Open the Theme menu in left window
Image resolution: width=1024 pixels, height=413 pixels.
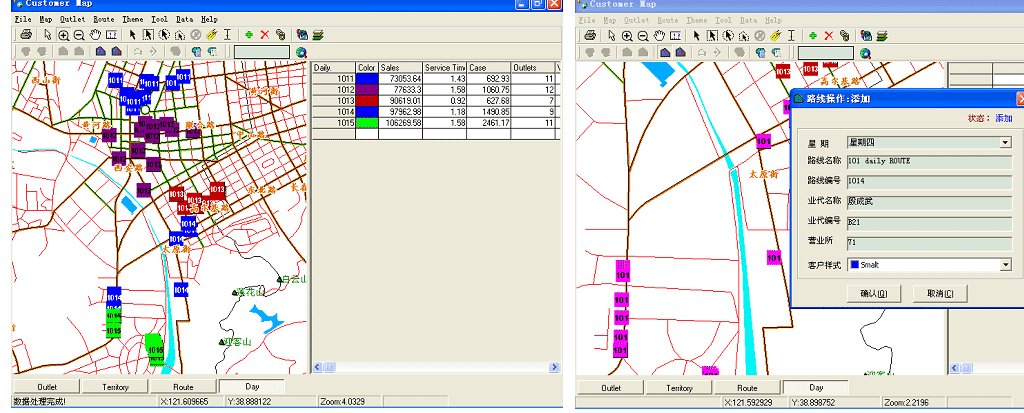pyautogui.click(x=133, y=20)
